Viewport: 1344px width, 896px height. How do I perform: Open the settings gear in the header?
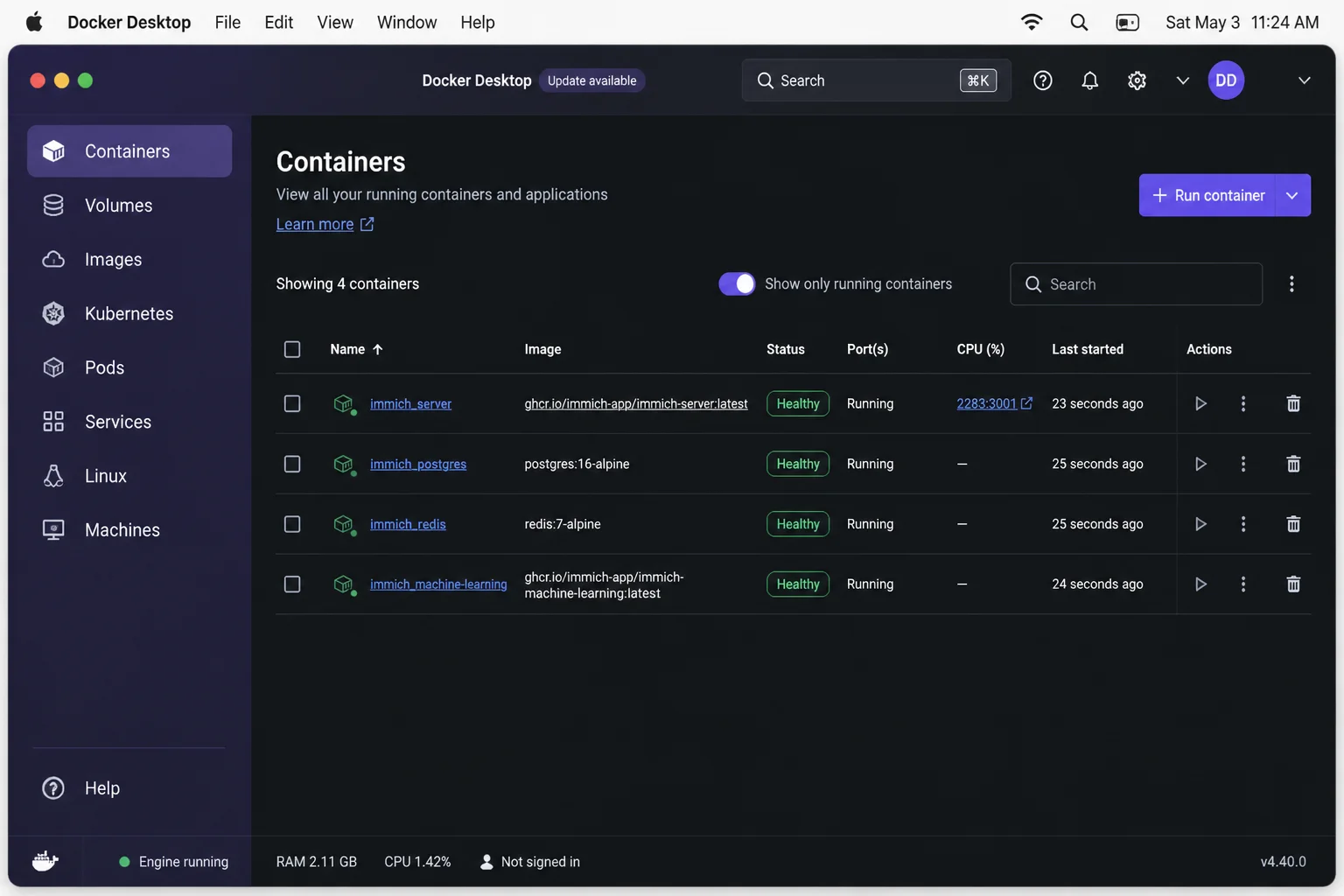tap(1137, 80)
